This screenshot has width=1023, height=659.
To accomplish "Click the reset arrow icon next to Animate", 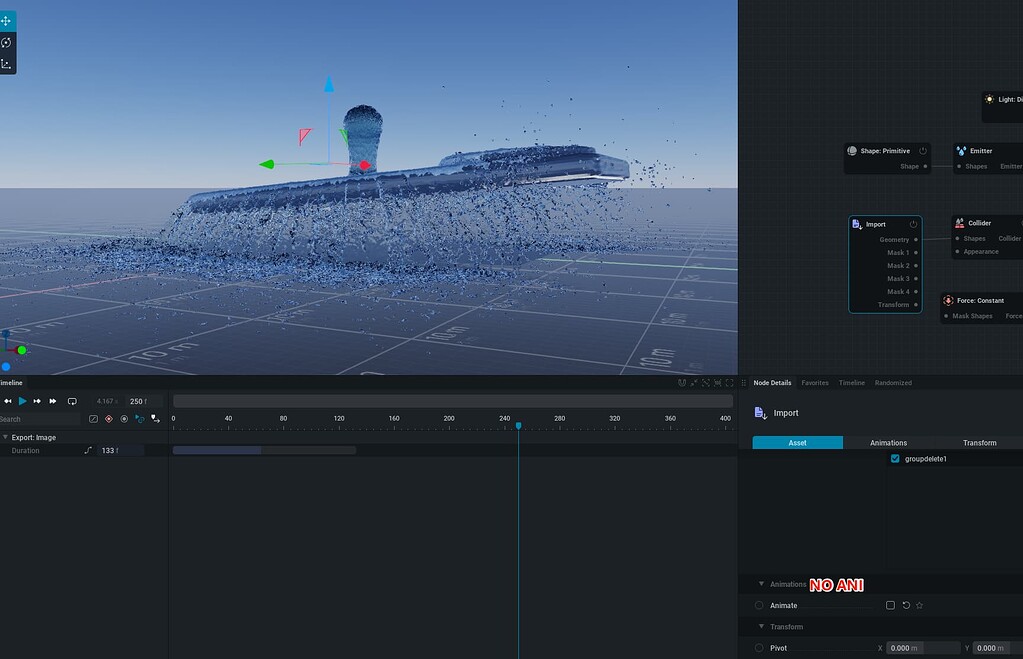I will click(x=904, y=605).
